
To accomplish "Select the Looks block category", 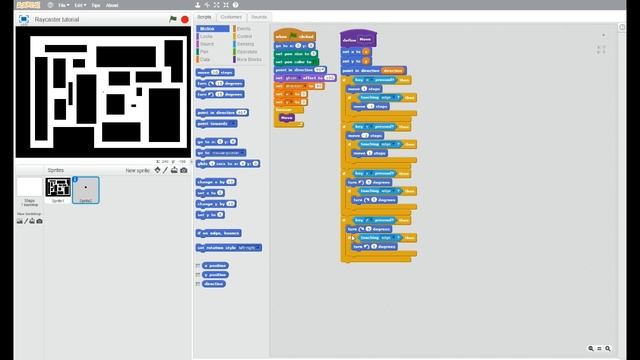I will click(x=213, y=36).
